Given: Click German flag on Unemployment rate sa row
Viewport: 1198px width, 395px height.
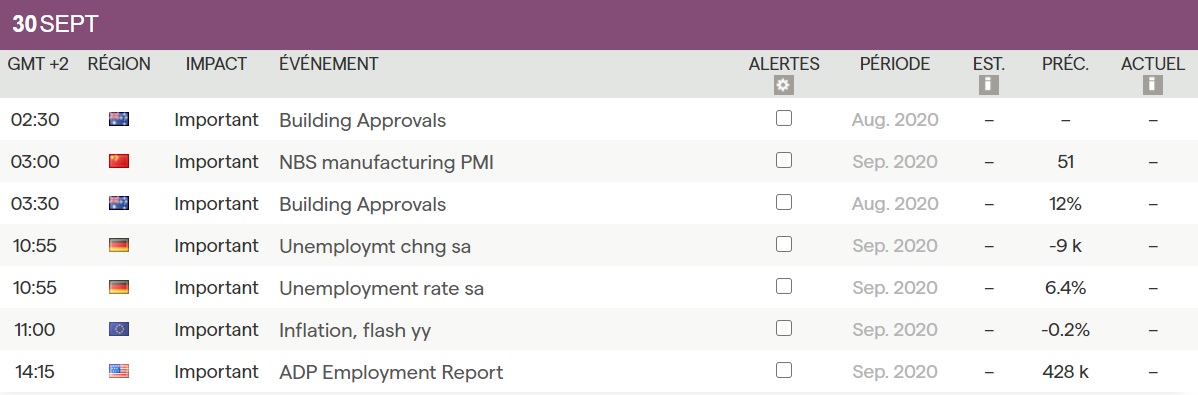Looking at the screenshot, I should [x=119, y=287].
